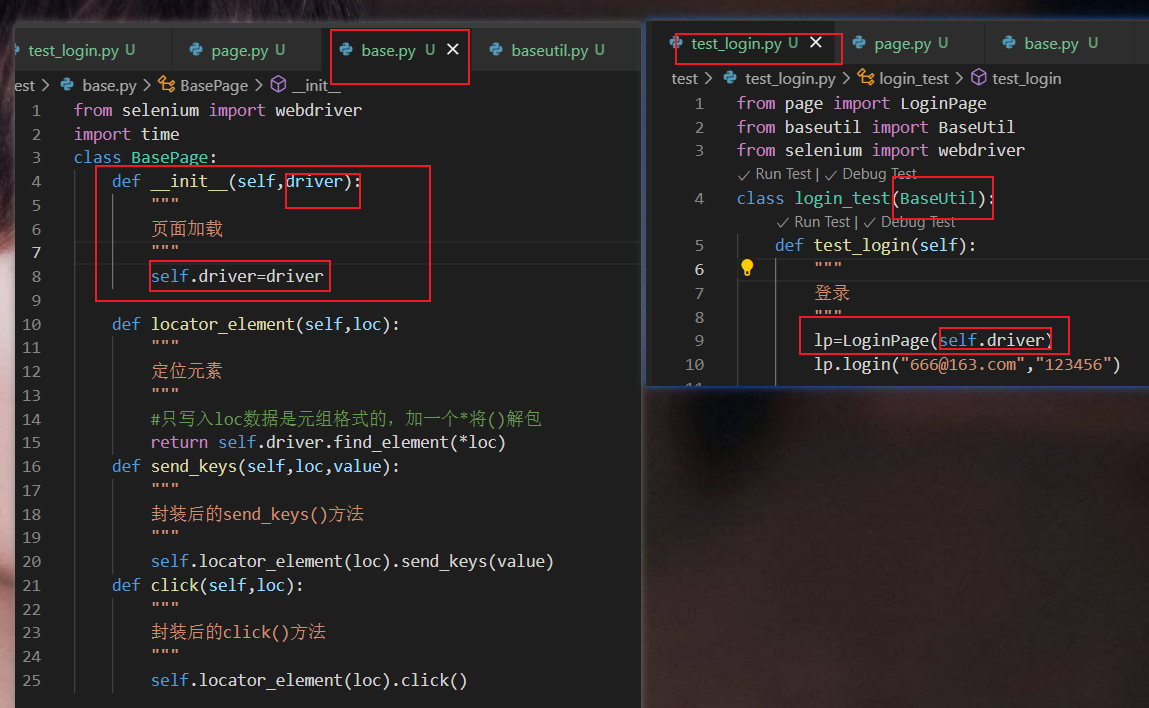Click Python file icon in left breadcrumb
Screen dimensions: 1149x708
click(67, 84)
